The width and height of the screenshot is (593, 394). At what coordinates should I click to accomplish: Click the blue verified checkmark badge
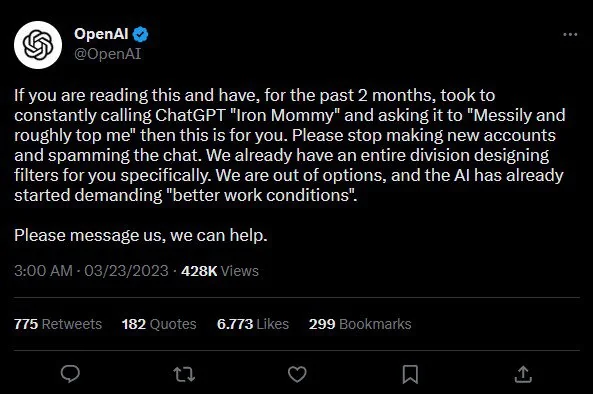(141, 34)
